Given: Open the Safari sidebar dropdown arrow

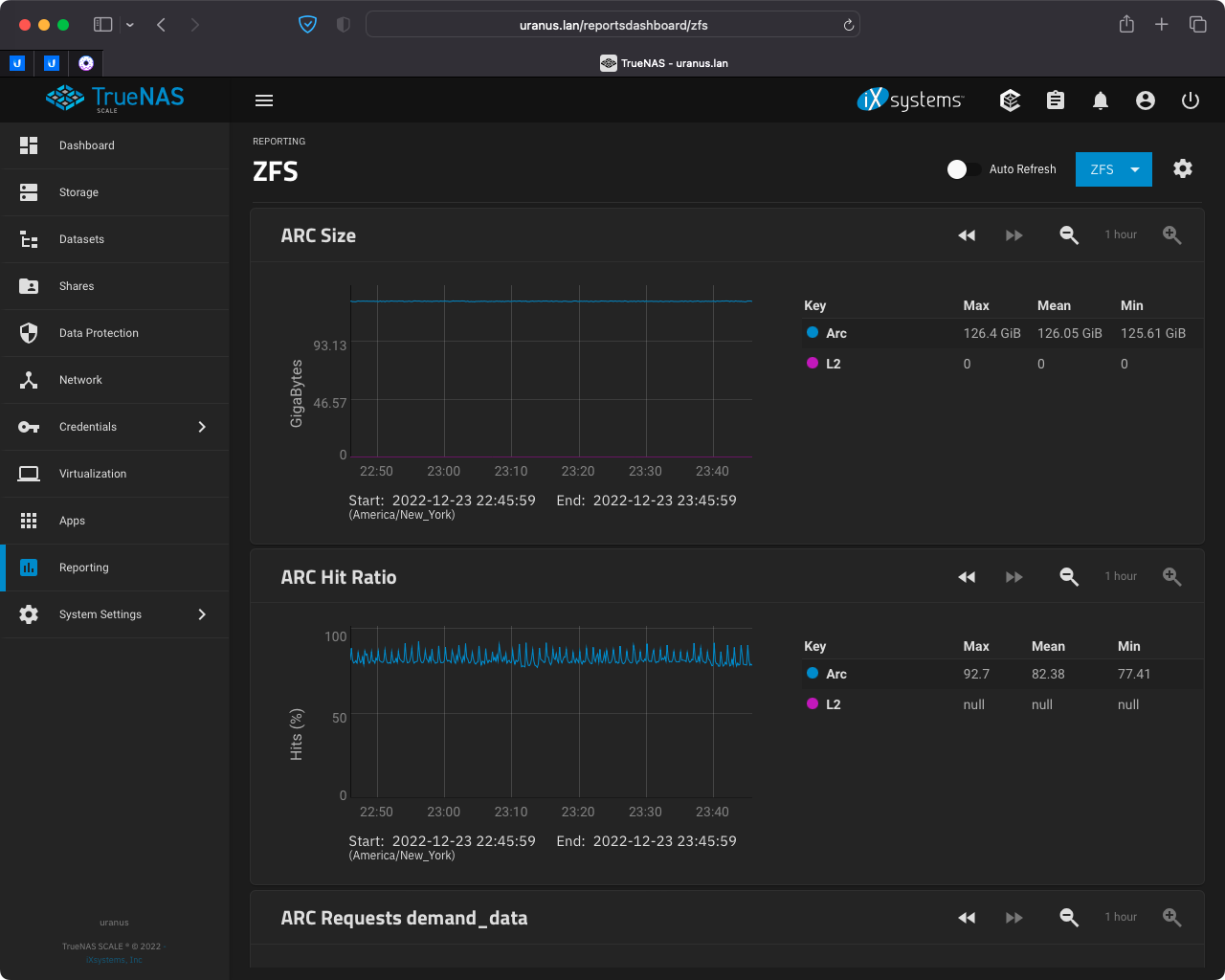Looking at the screenshot, I should coord(130,25).
